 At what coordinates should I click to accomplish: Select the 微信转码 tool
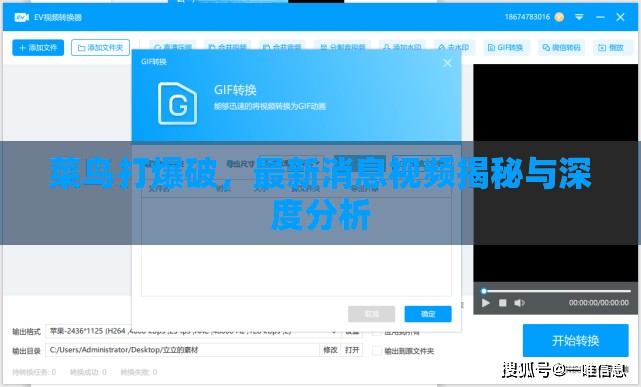pyautogui.click(x=561, y=48)
